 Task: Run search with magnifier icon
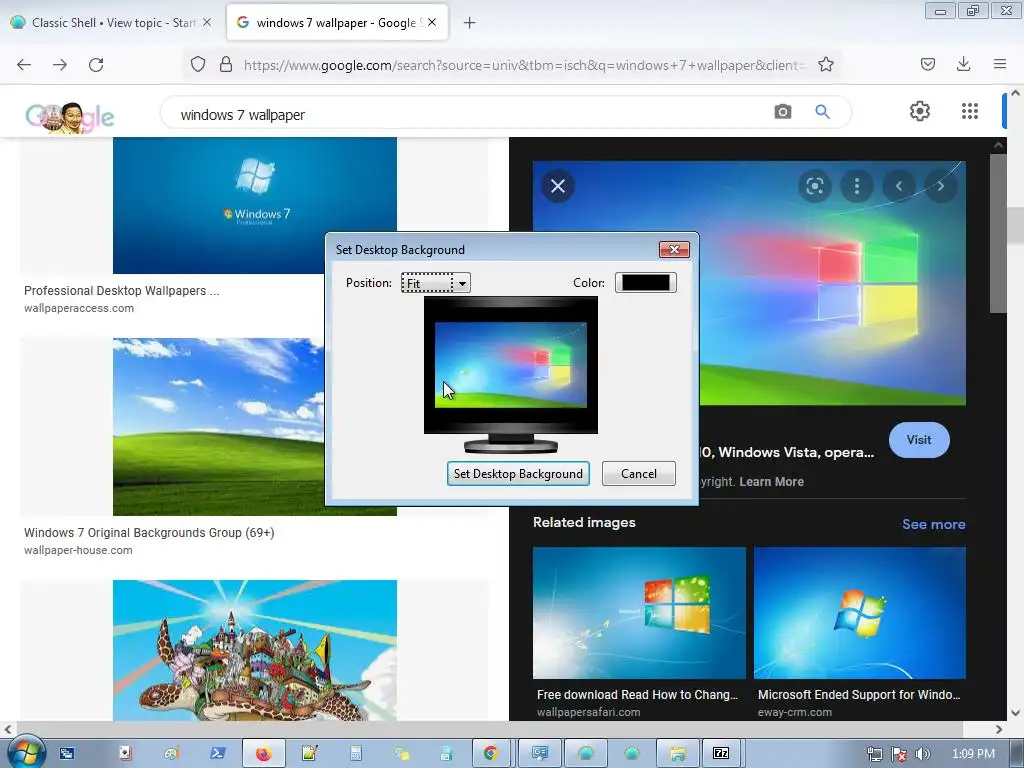tap(823, 112)
